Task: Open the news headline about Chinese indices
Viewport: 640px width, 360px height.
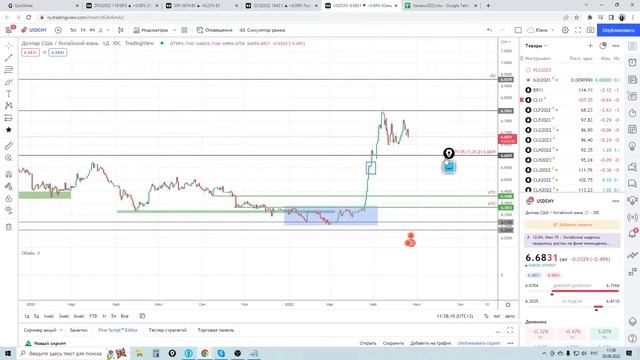Action: point(572,240)
